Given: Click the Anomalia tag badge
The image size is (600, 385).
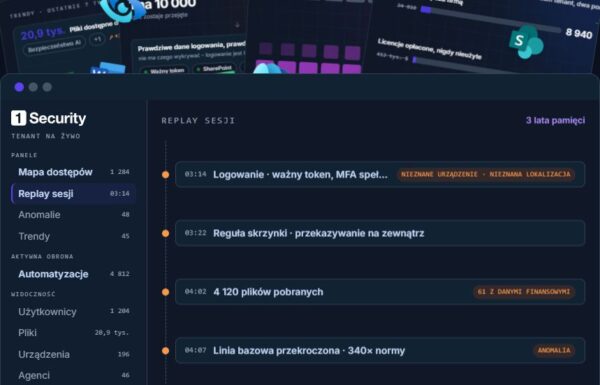Looking at the screenshot, I should (x=554, y=351).
